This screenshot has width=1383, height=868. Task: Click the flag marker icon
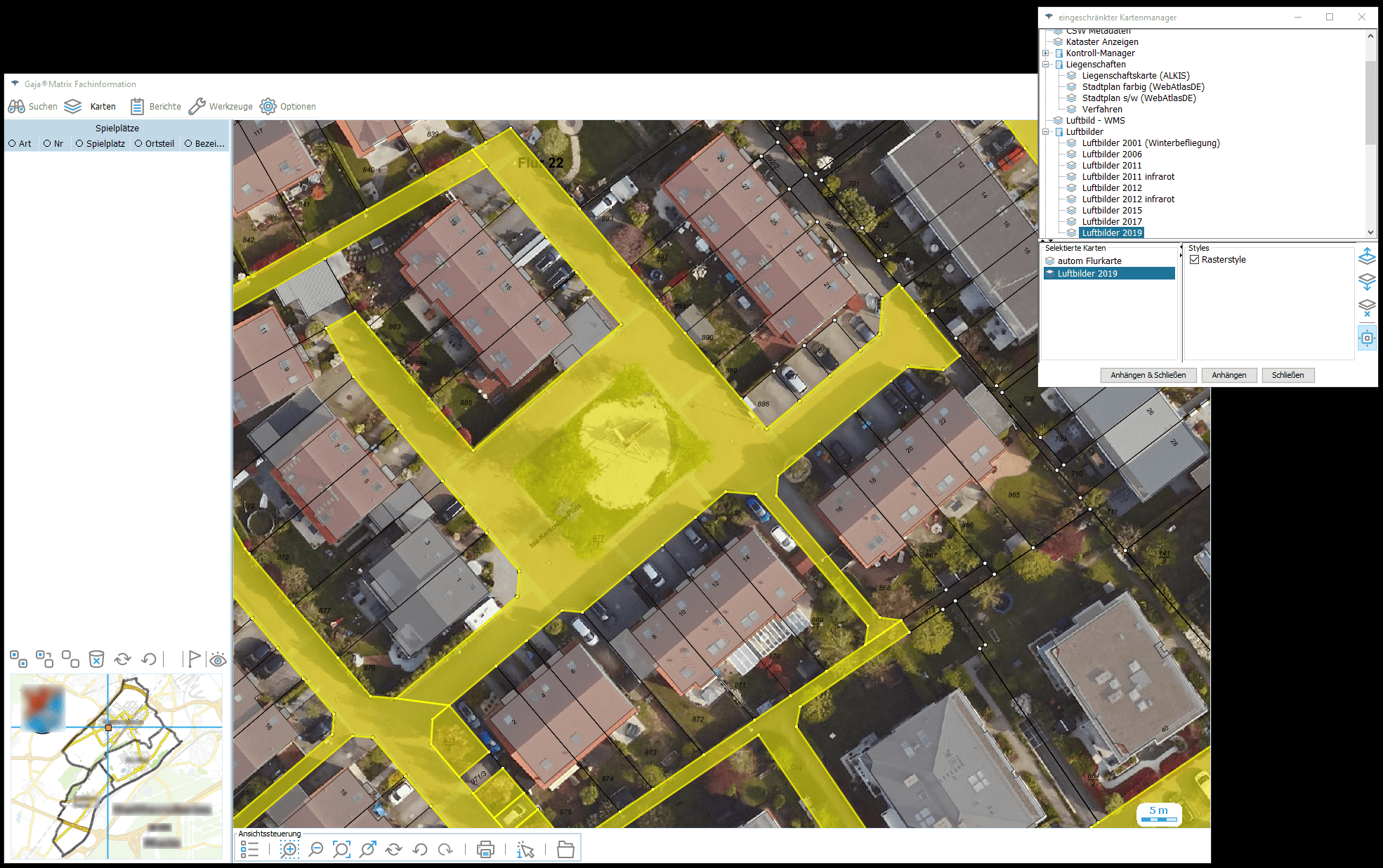[x=193, y=659]
